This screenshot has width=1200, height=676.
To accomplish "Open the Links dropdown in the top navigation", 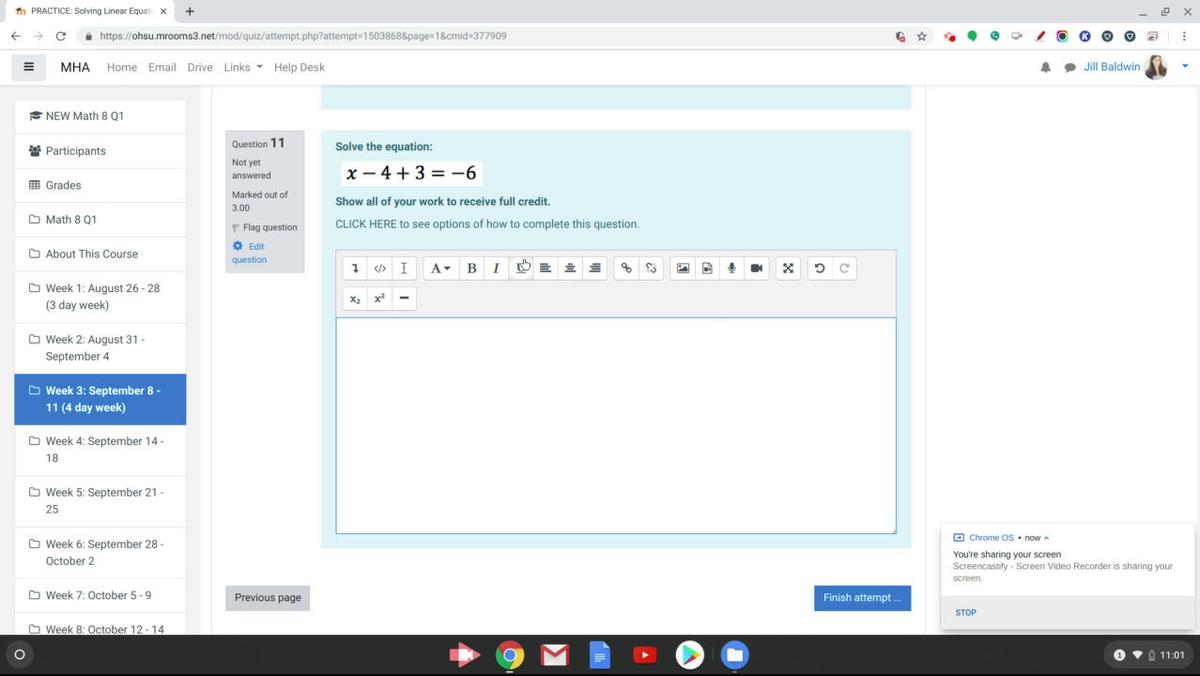I will coord(241,67).
